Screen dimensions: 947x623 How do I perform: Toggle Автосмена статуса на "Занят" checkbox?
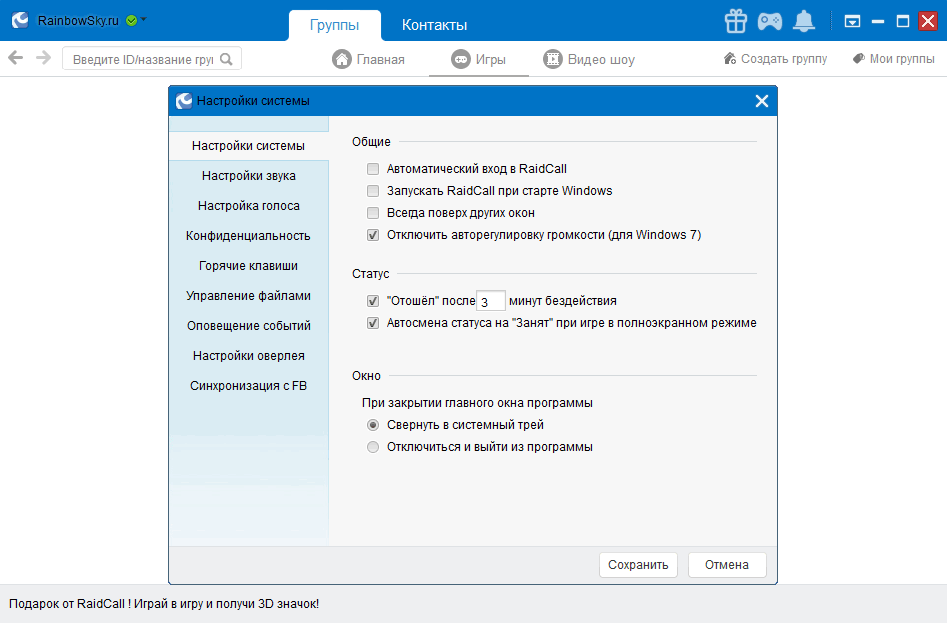pos(373,323)
